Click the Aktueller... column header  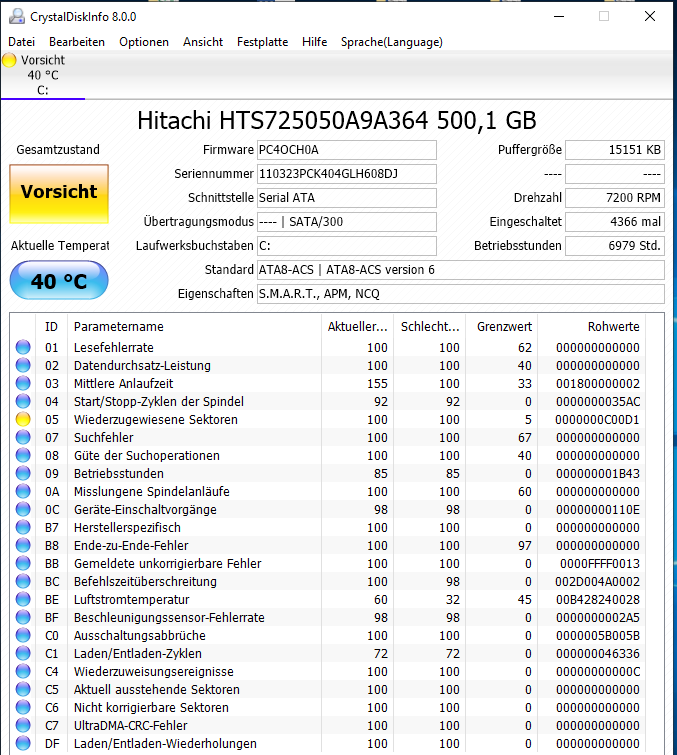point(357,326)
